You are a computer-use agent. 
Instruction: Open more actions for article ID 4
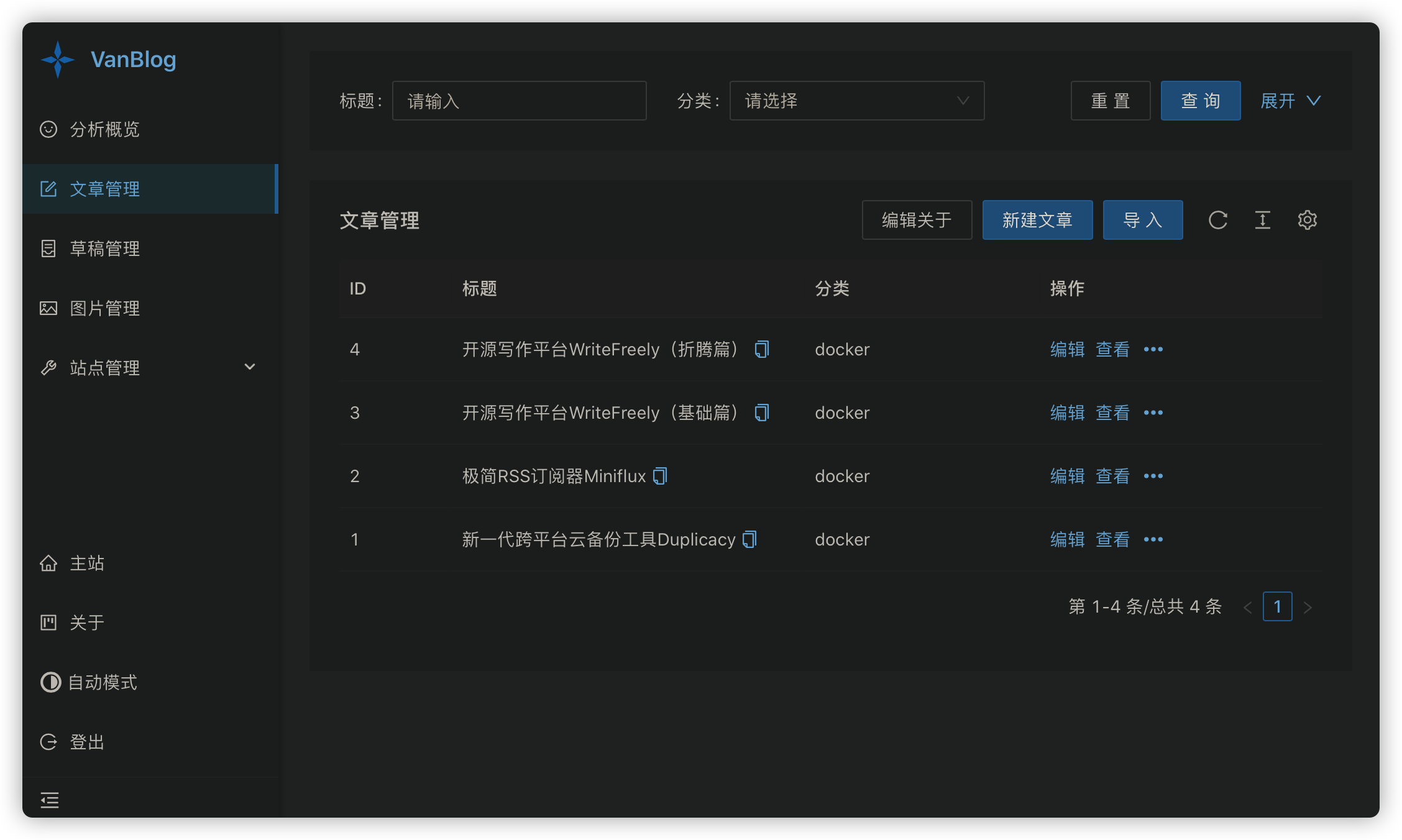coord(1153,350)
